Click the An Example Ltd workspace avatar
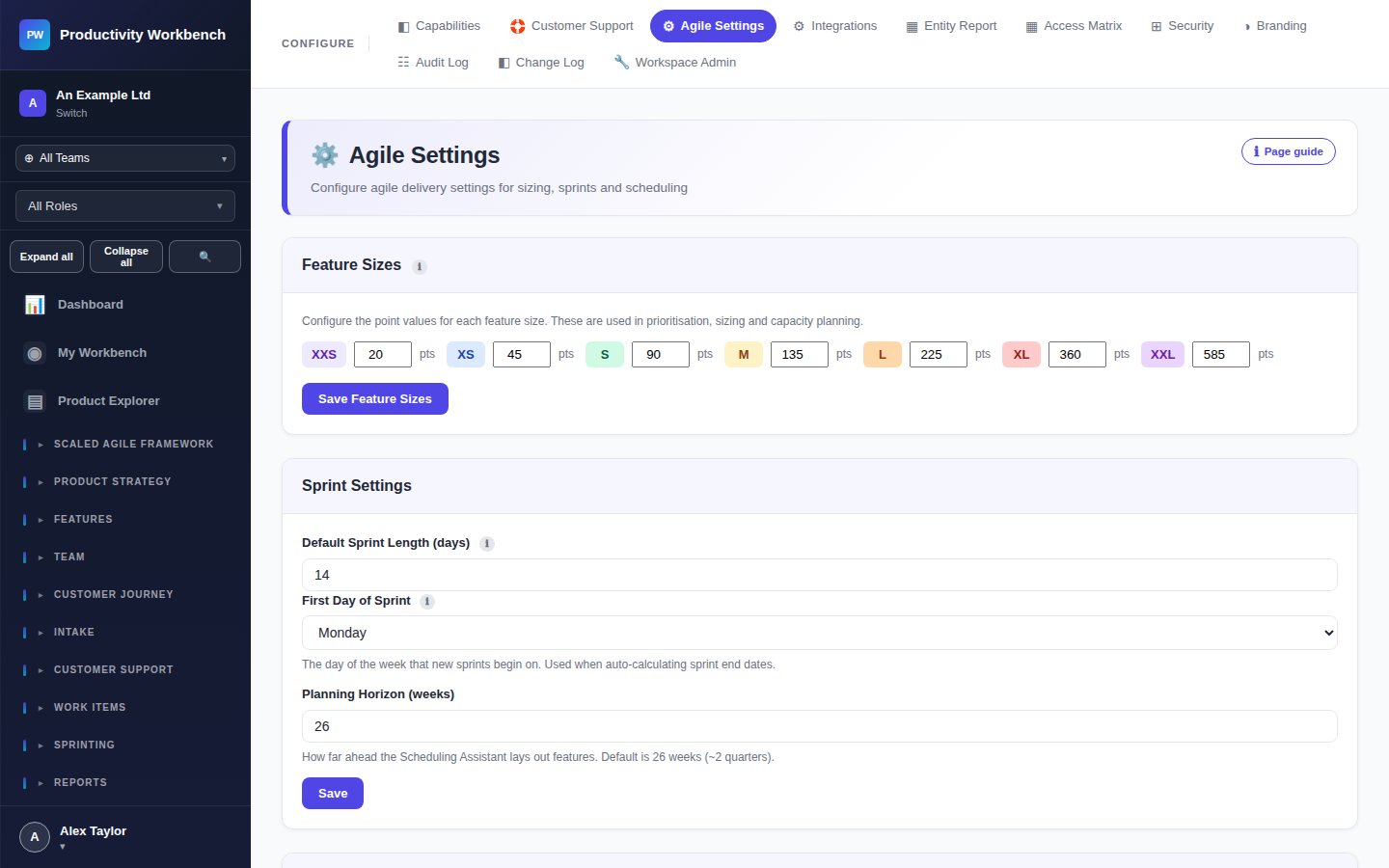This screenshot has width=1389, height=868. [33, 103]
